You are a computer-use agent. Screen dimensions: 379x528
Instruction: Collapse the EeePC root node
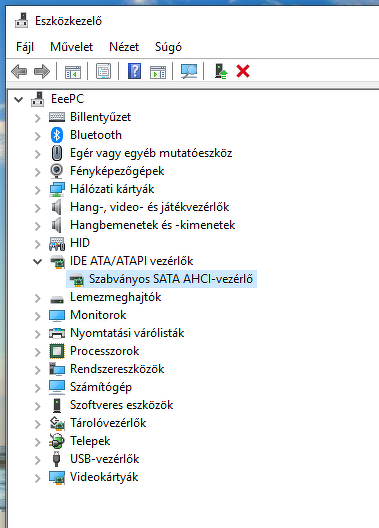(19, 99)
